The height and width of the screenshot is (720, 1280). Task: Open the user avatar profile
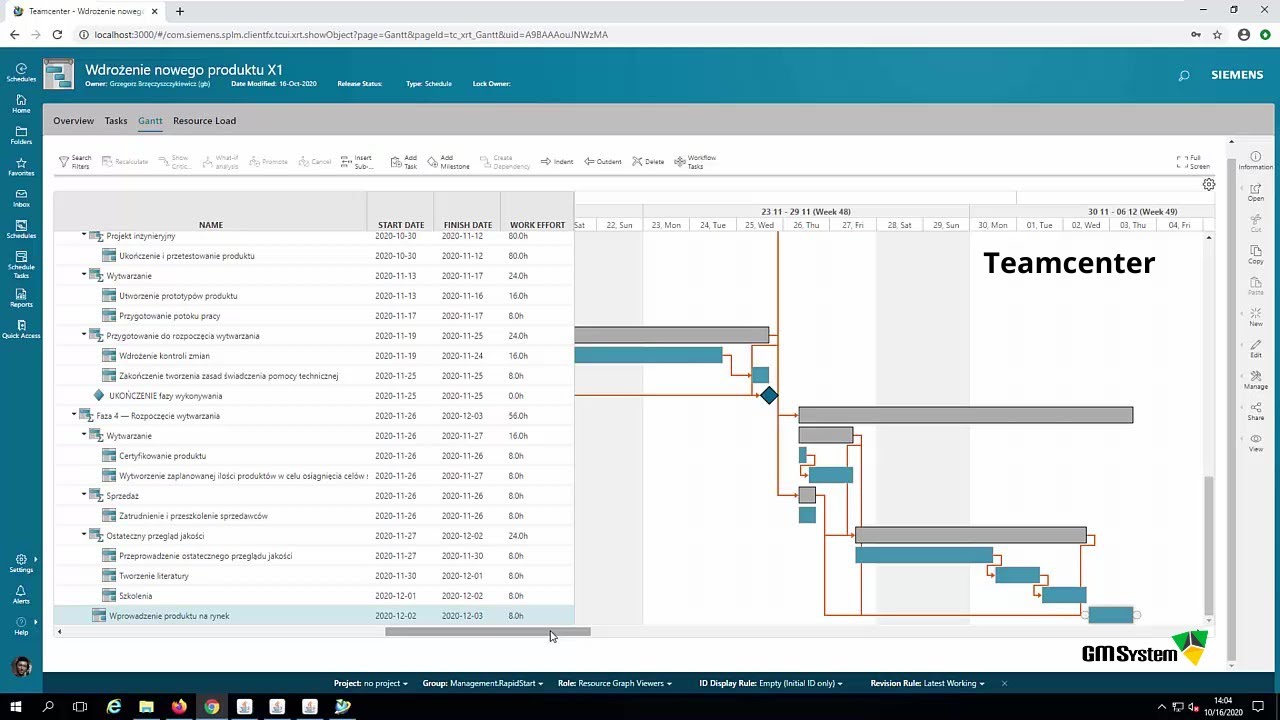pos(22,666)
